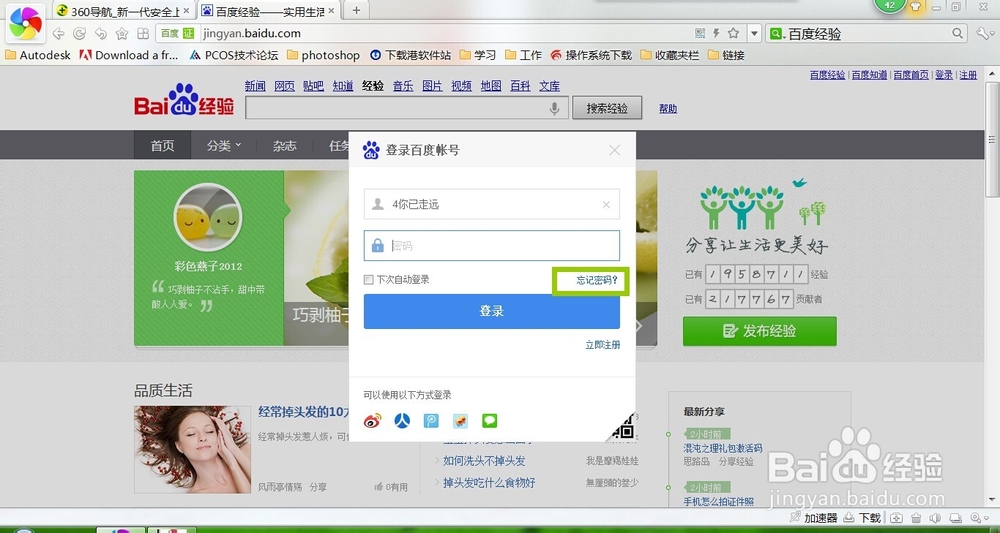
Task: Open the sleeping woman article thumbnail
Action: pyautogui.click(x=192, y=449)
